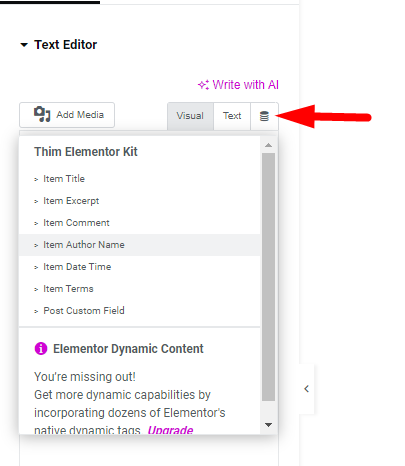Select the Item Title dynamic tag

coord(139,179)
